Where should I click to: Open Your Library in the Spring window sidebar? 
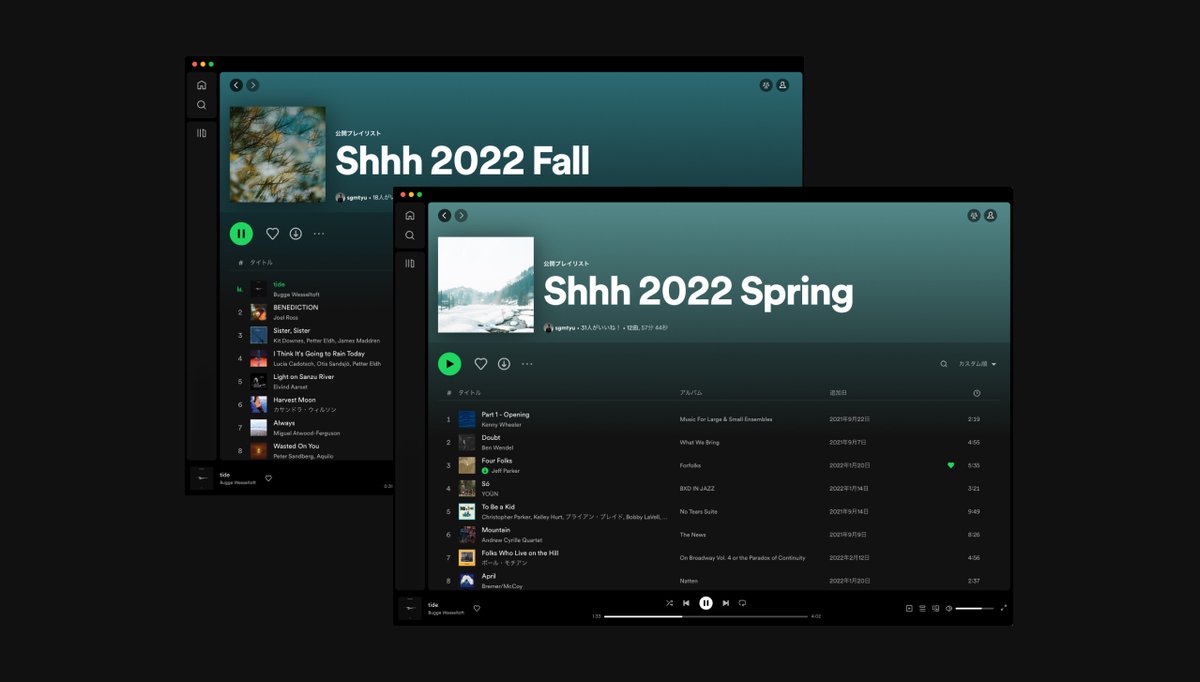click(x=410, y=263)
